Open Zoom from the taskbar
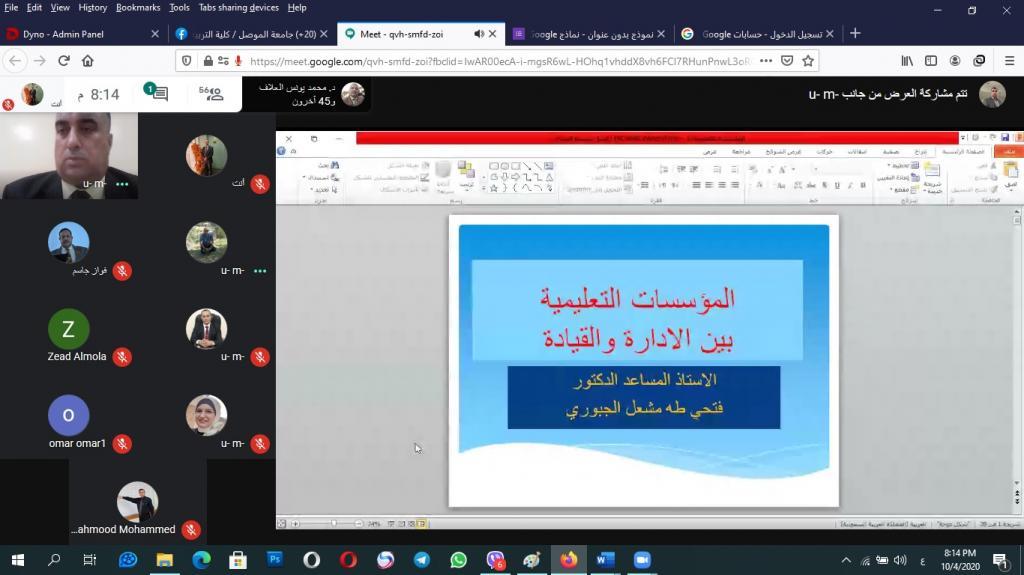 click(x=642, y=560)
